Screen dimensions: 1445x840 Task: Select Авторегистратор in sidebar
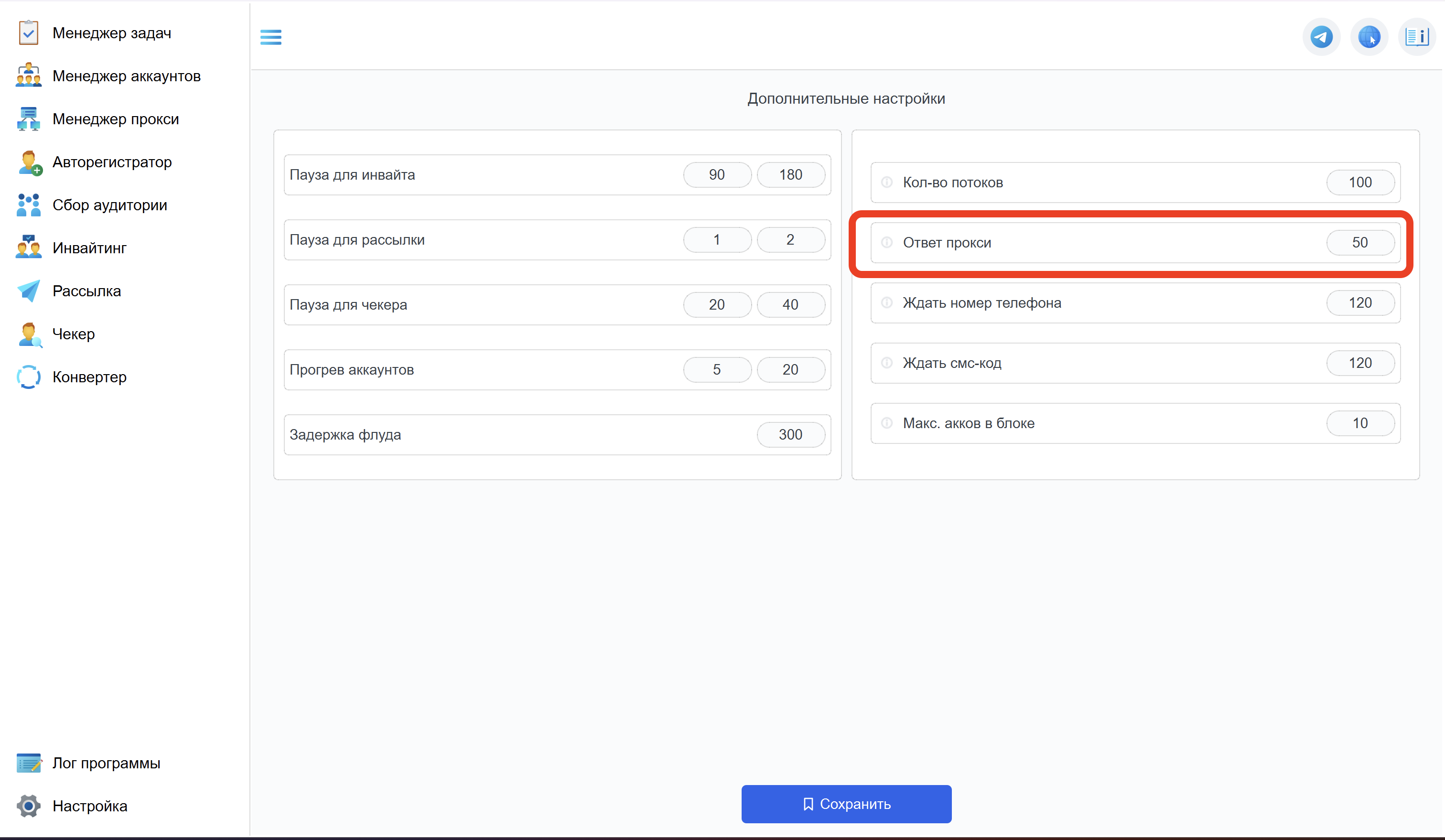click(112, 162)
